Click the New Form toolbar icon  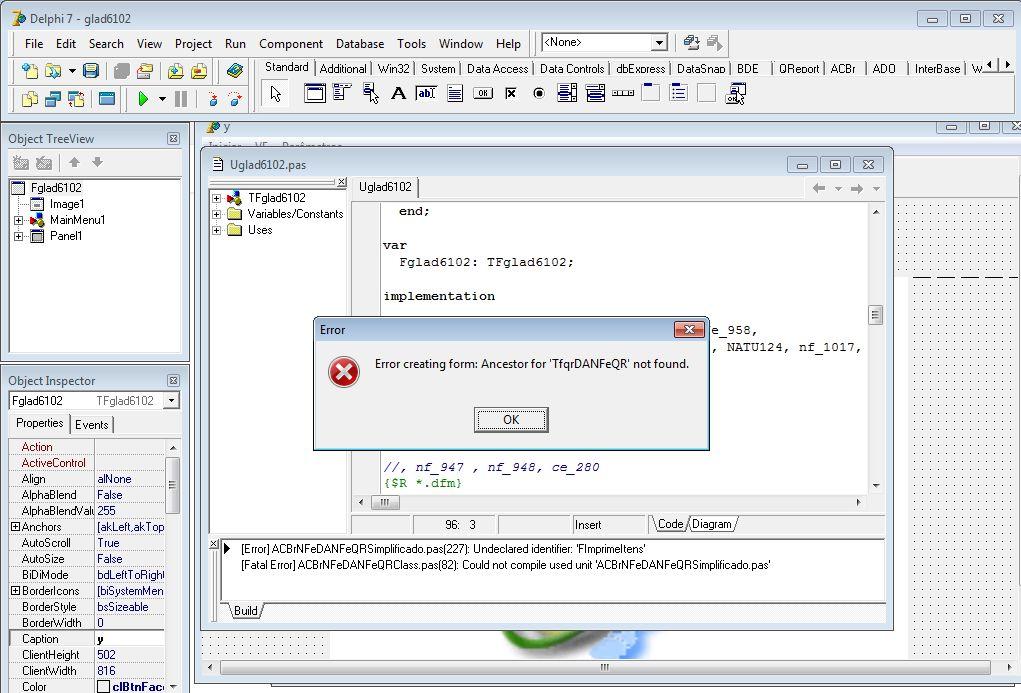(107, 99)
